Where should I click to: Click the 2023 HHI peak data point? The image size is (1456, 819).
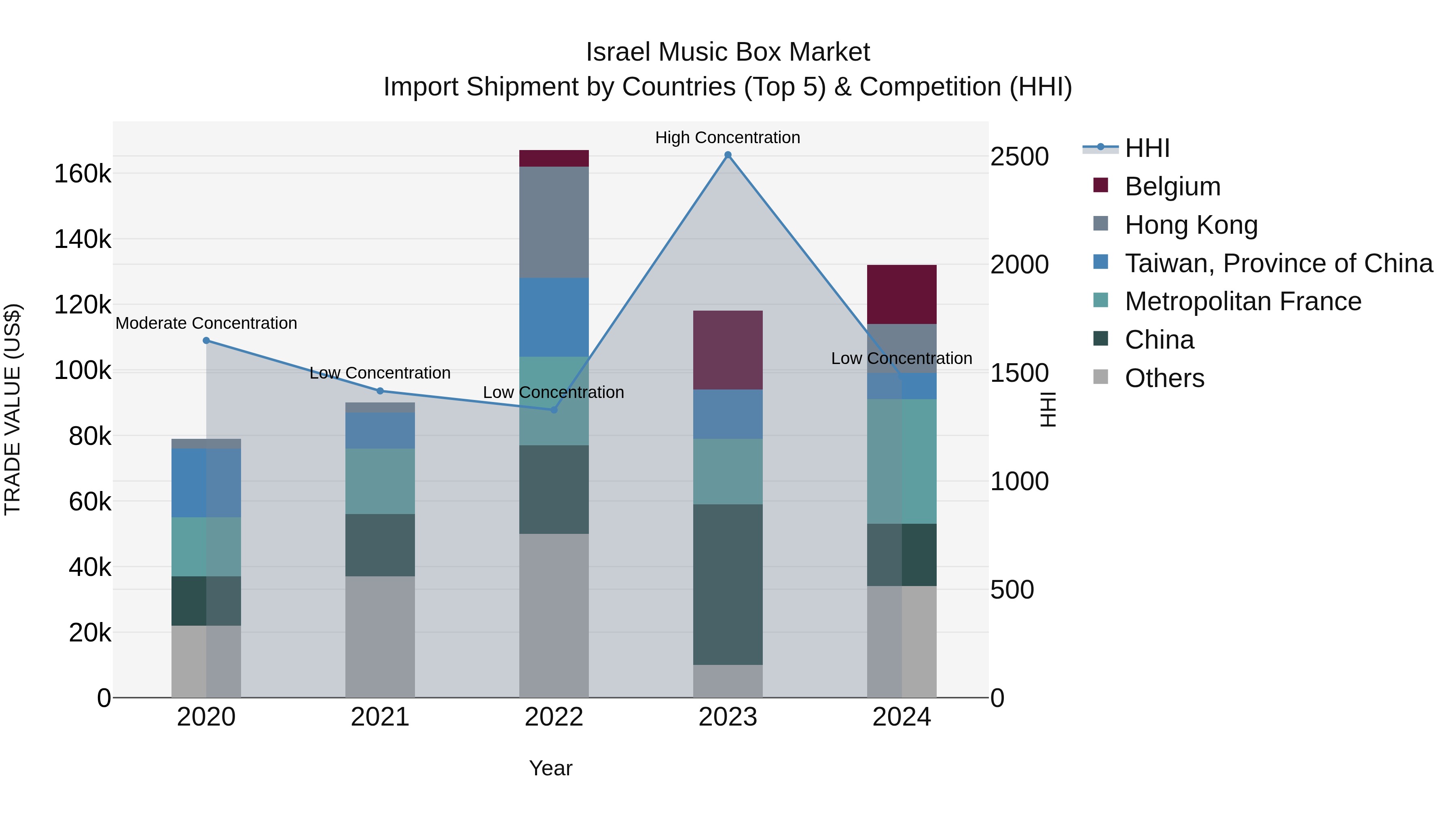(x=728, y=155)
